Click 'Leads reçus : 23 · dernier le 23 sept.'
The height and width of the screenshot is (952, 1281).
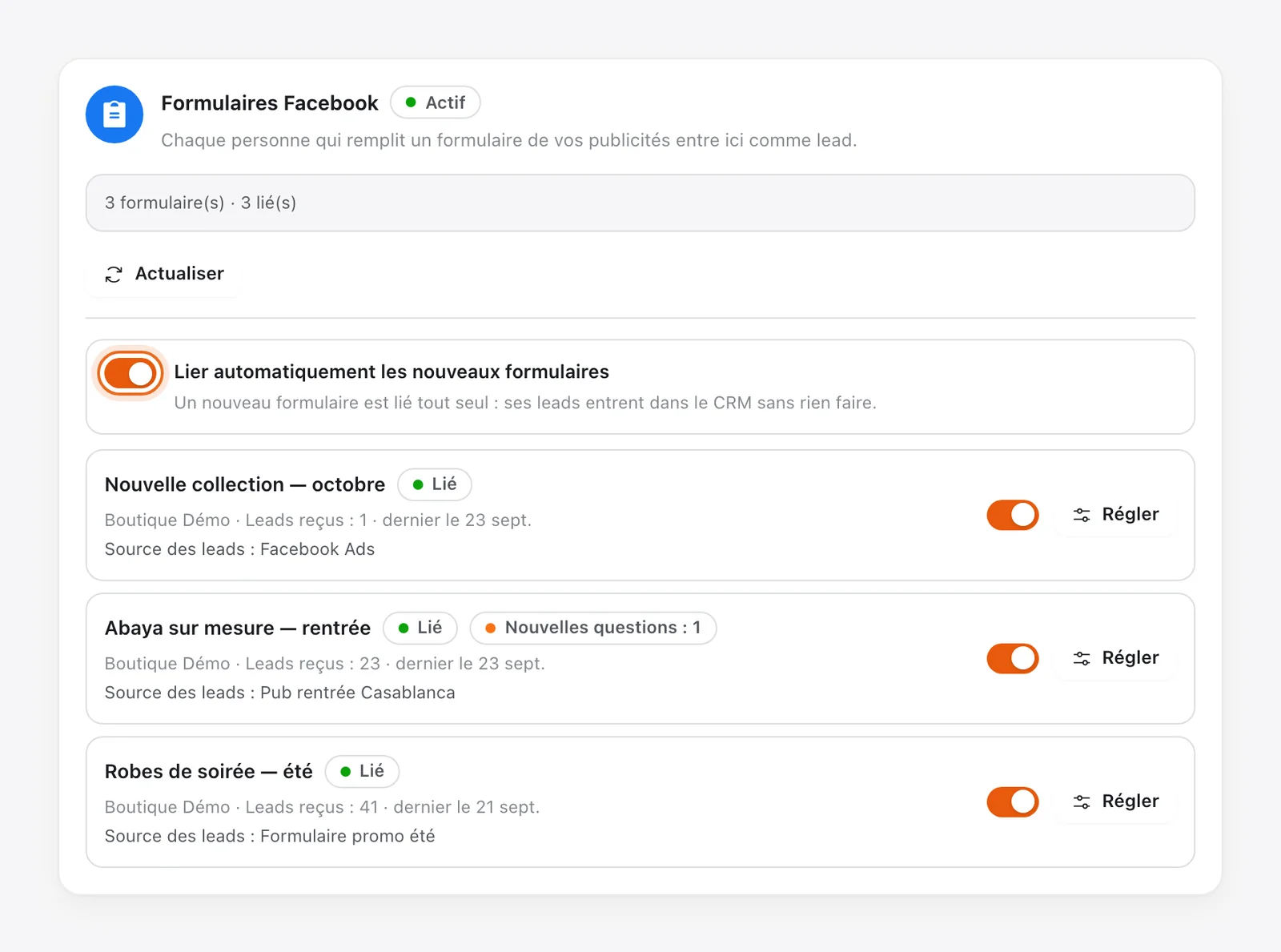(x=395, y=664)
